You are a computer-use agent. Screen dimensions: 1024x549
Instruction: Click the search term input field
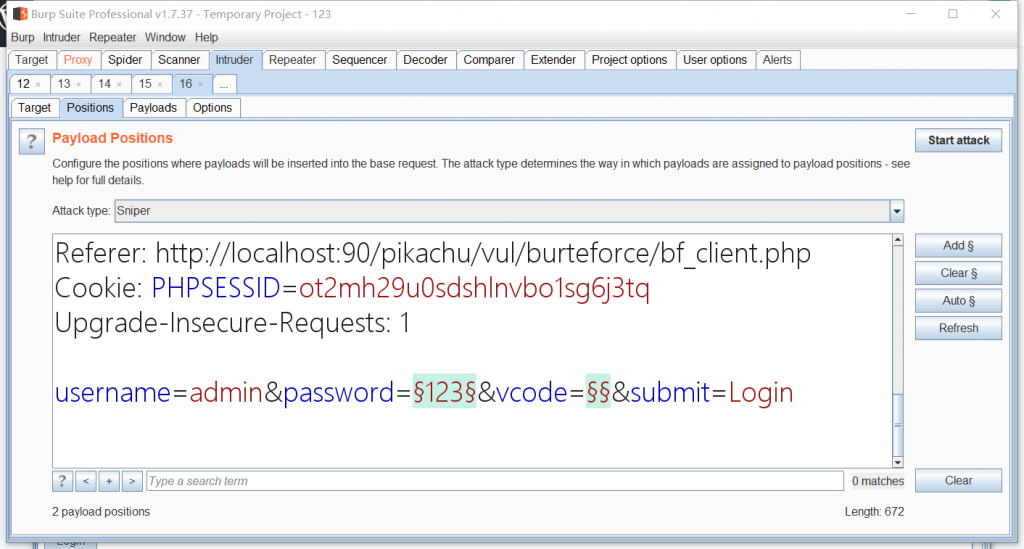(x=494, y=481)
